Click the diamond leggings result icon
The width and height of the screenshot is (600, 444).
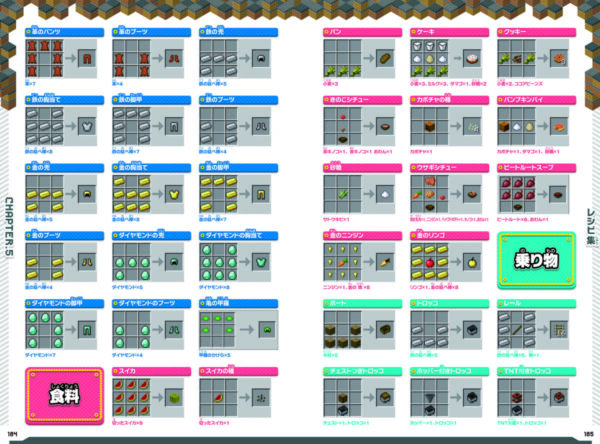coord(87,330)
